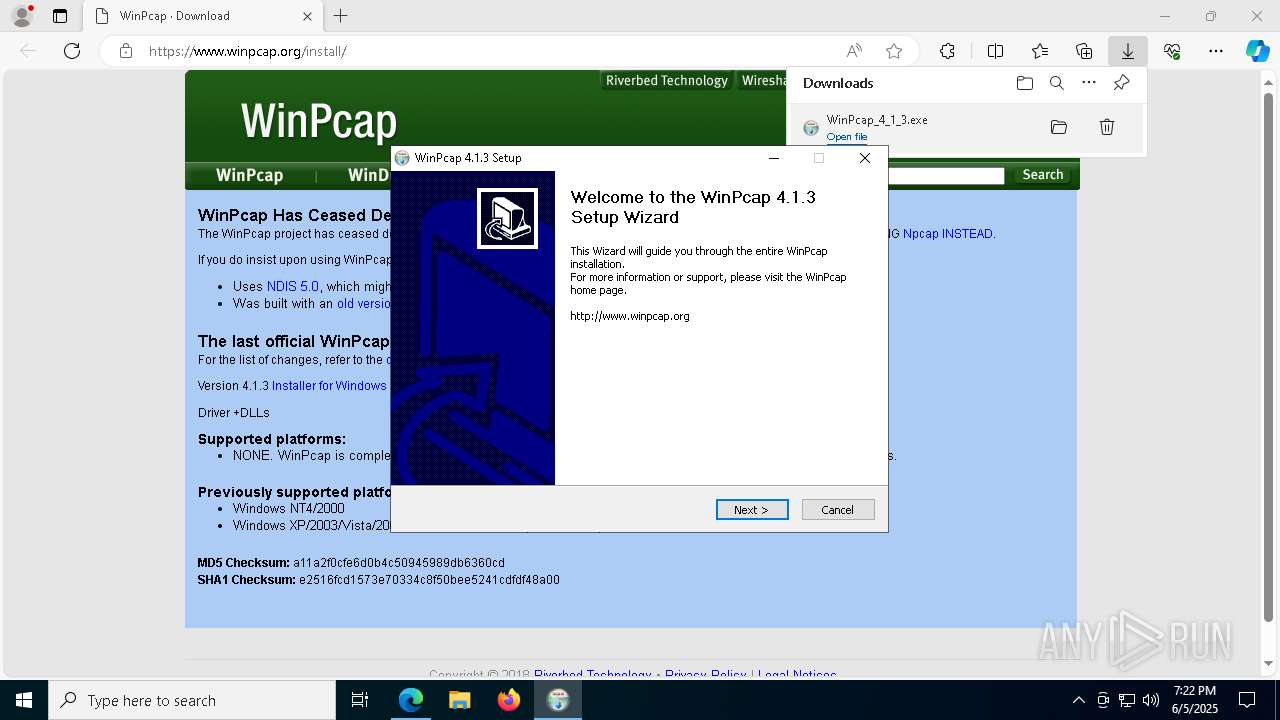
Task: Activate Read aloud icon in address bar
Action: point(854,51)
